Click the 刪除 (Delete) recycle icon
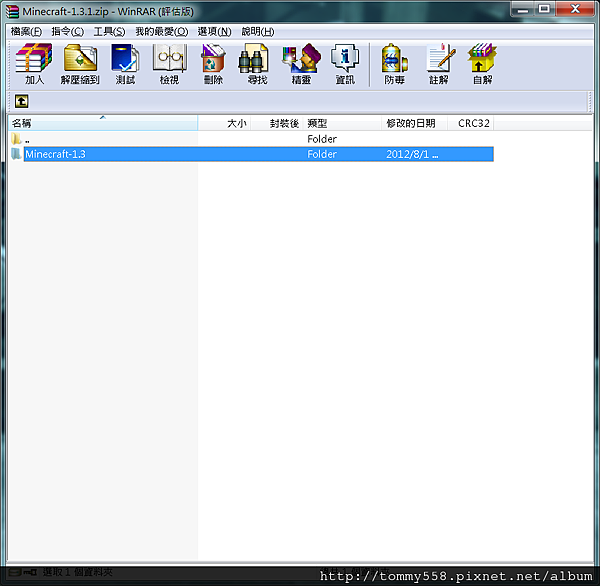The image size is (600, 586). click(213, 64)
